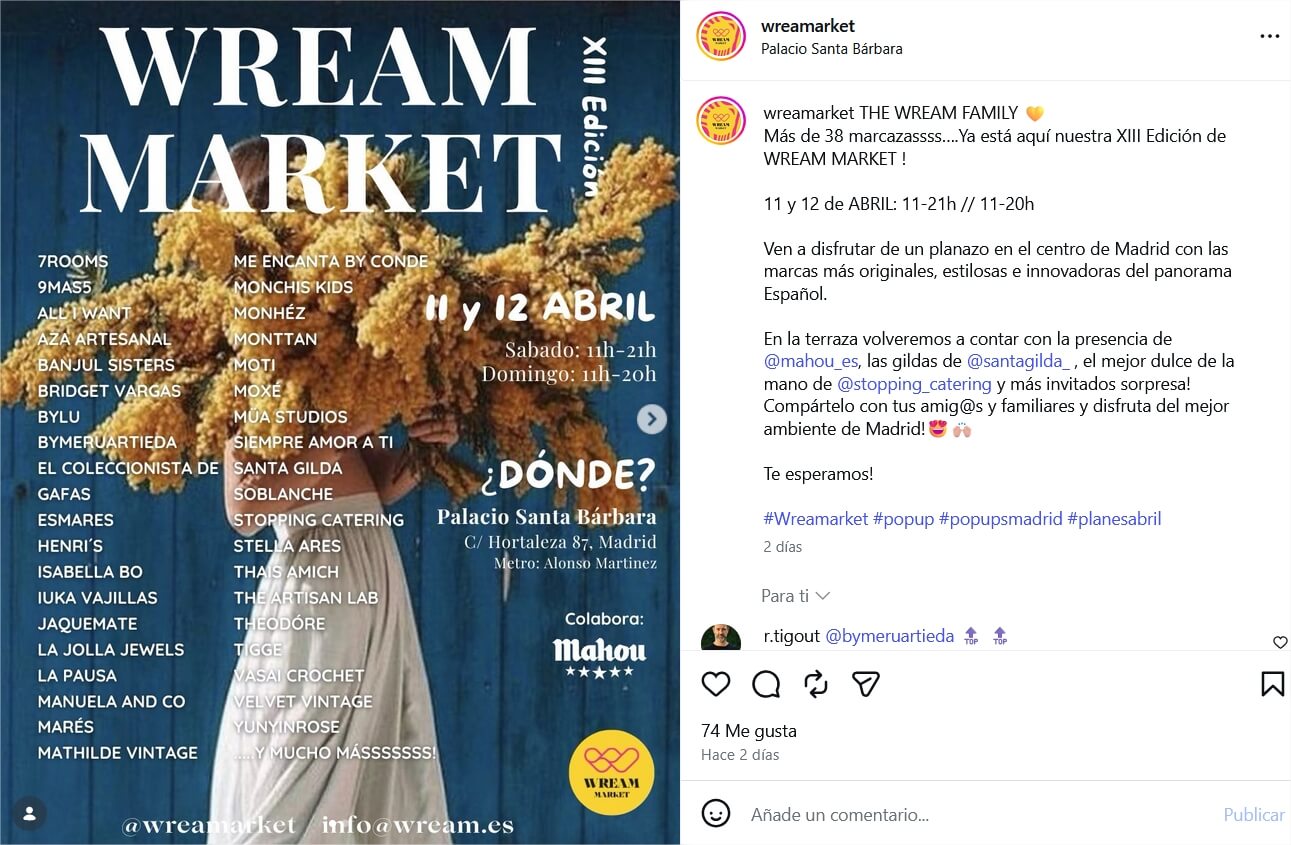This screenshot has height=845, width=1291.
Task: Open comments via the speech bubble icon
Action: (766, 684)
